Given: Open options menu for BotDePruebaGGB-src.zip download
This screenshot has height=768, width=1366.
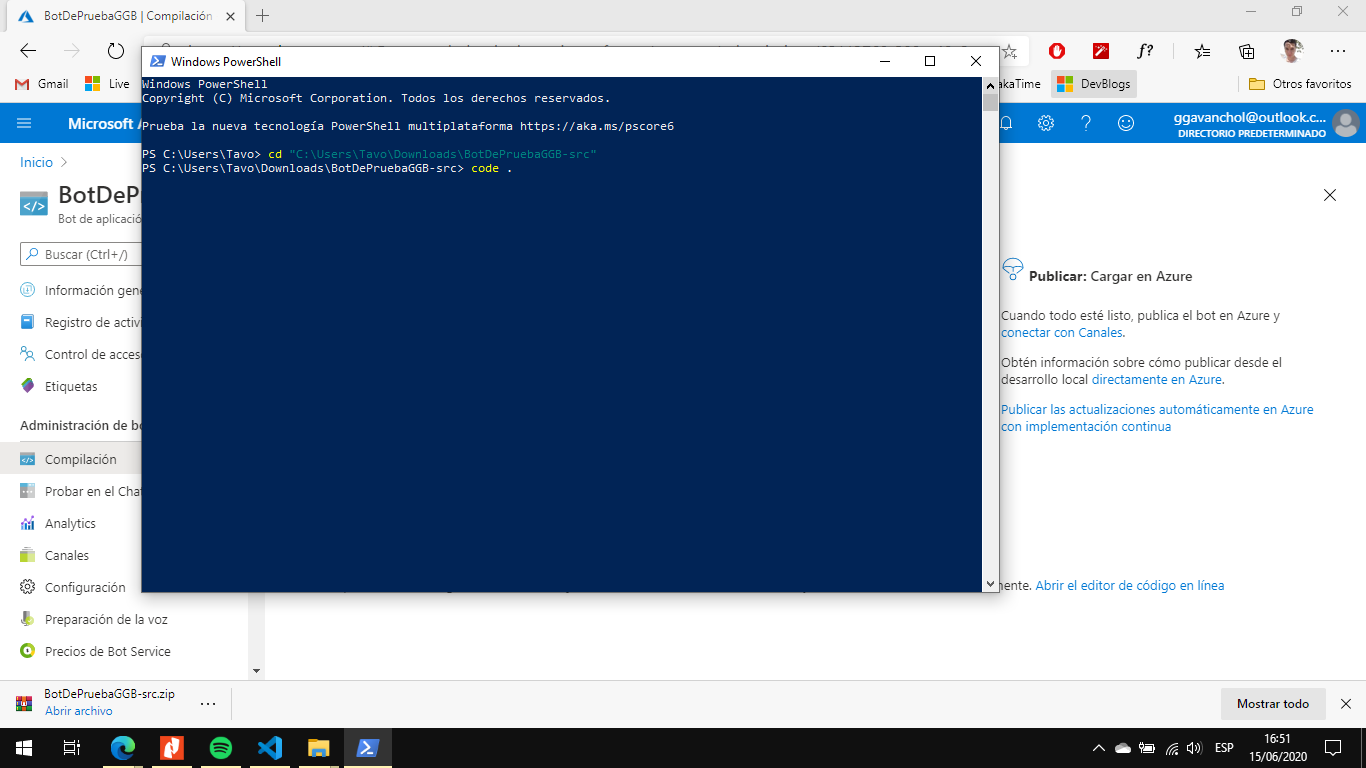Looking at the screenshot, I should 208,703.
